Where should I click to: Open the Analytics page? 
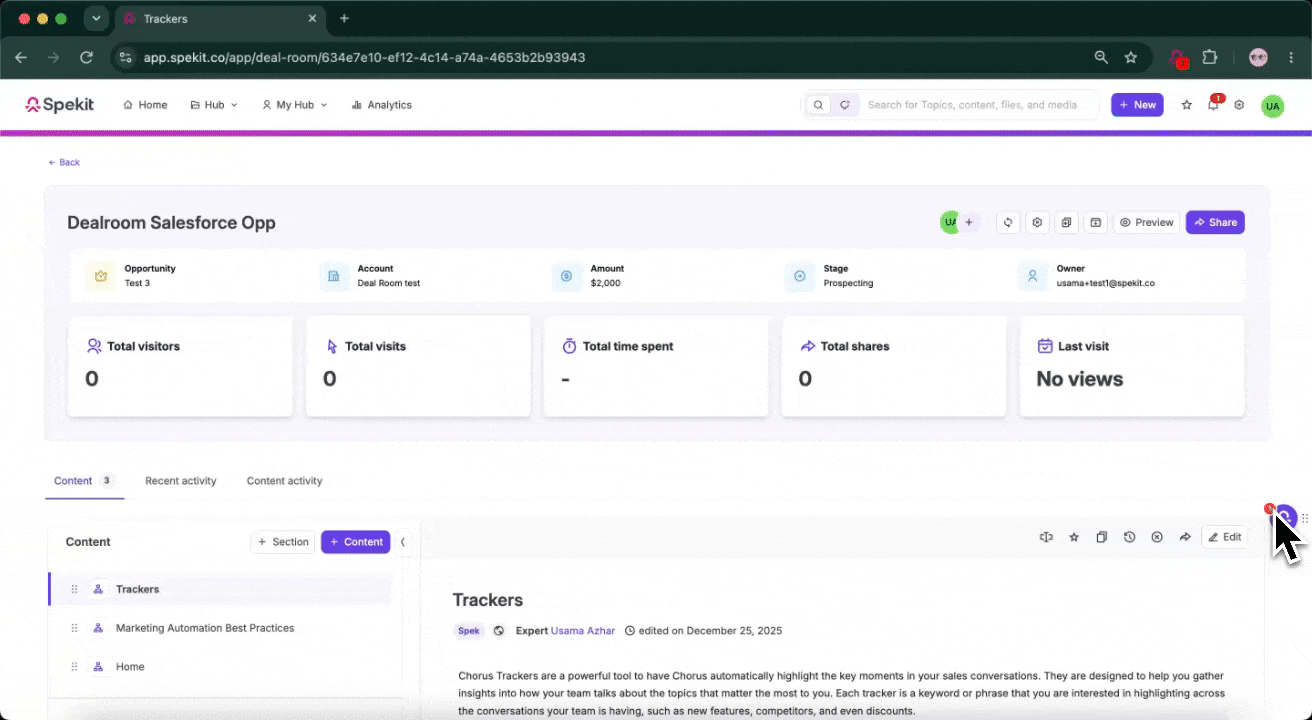(x=381, y=105)
